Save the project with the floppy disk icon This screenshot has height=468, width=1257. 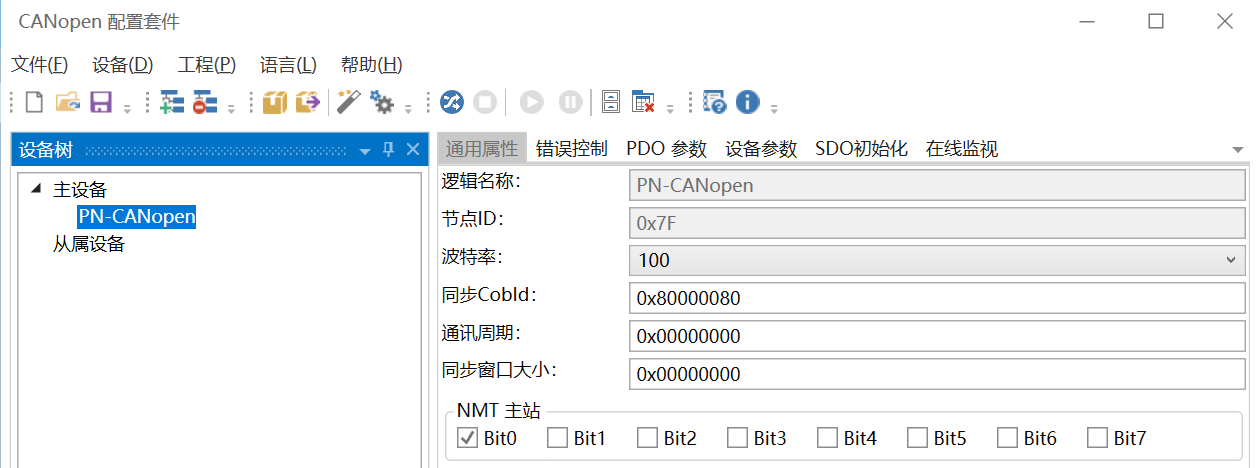[x=100, y=102]
